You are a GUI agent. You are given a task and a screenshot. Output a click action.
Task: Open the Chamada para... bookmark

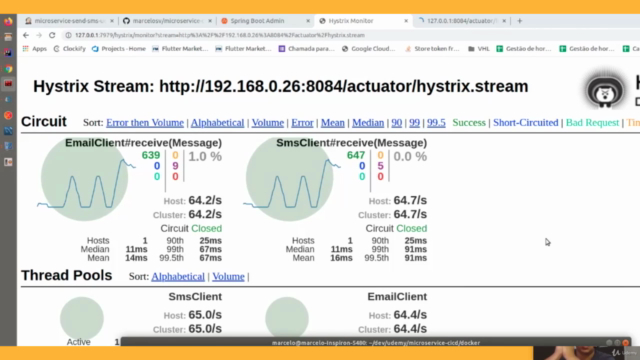point(306,49)
